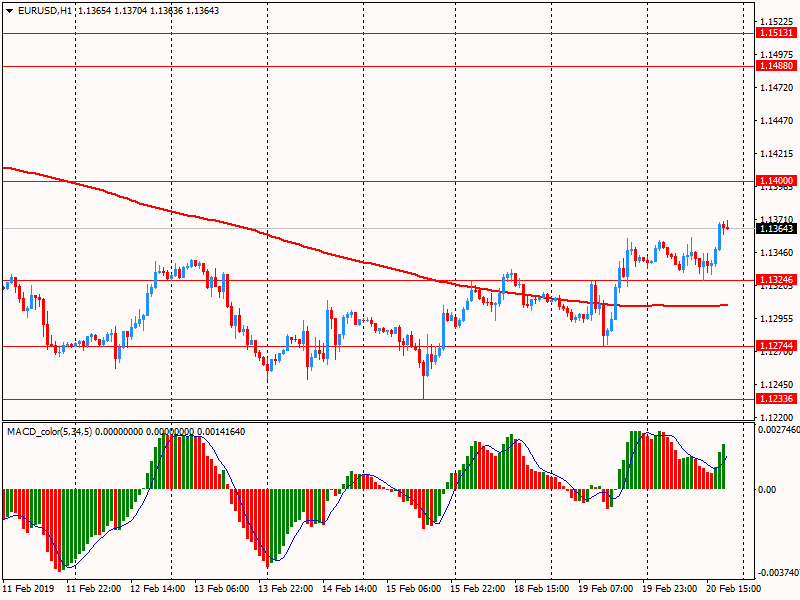This screenshot has height=600, width=800.
Task: Click the 18 Feb 15:00 time label
Action: [x=544, y=589]
